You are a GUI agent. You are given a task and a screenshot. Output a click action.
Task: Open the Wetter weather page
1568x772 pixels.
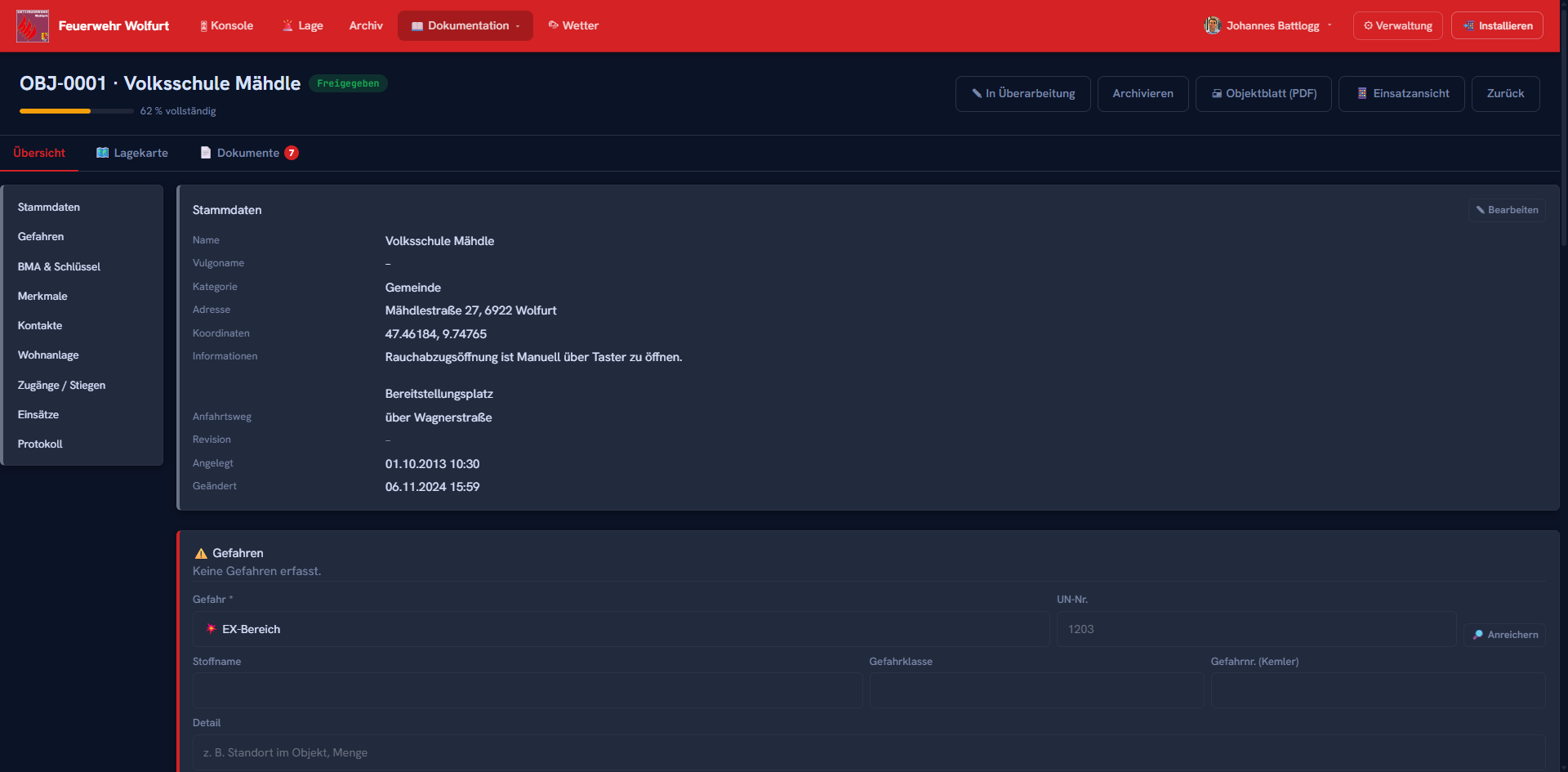(x=573, y=25)
